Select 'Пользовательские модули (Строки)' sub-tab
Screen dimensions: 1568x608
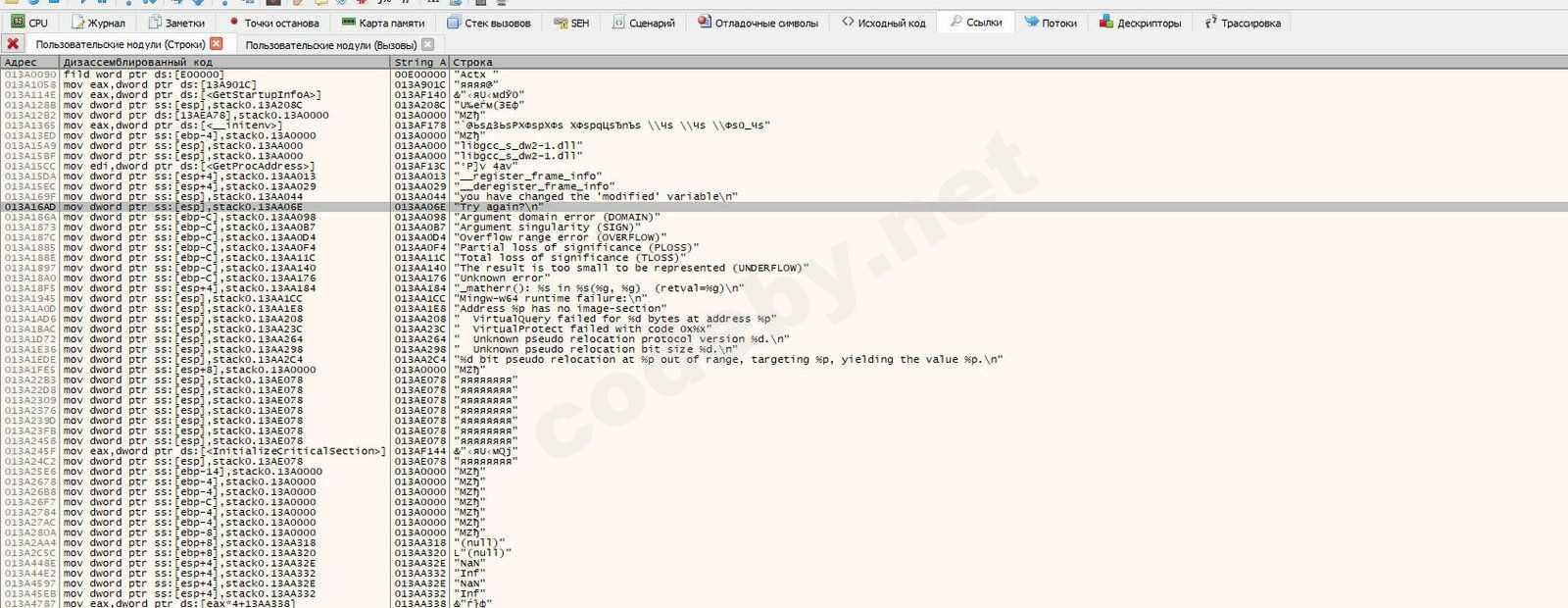point(120,45)
